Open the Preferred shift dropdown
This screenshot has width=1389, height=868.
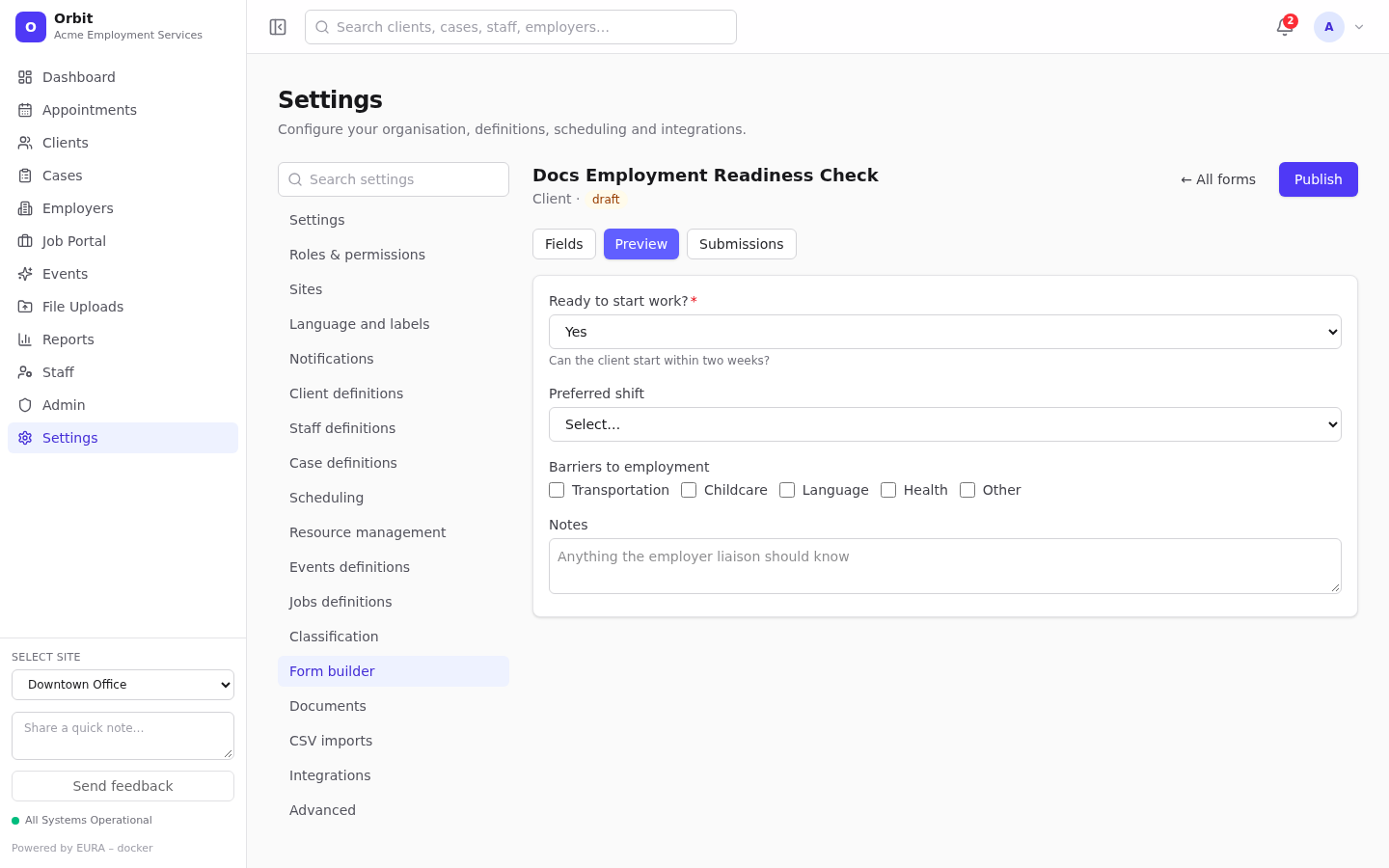945,424
